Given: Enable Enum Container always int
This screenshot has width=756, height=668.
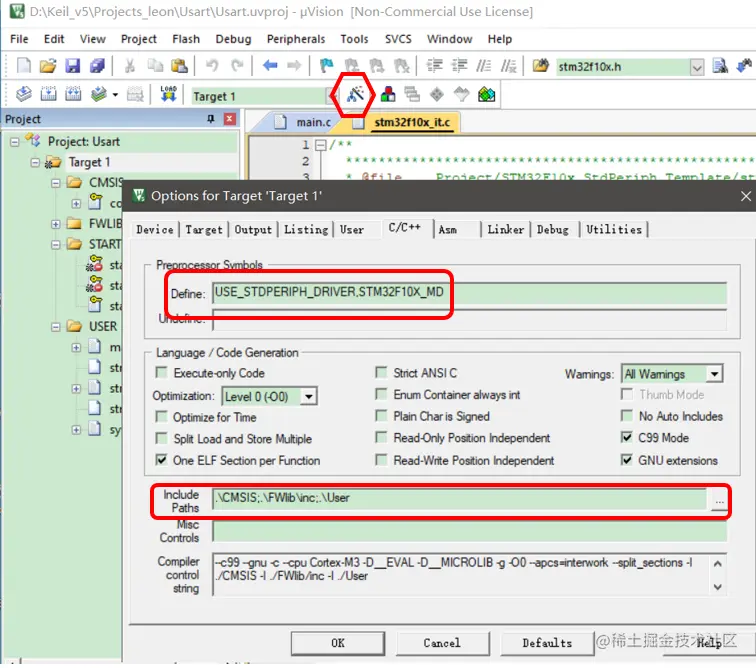Looking at the screenshot, I should [x=381, y=394].
